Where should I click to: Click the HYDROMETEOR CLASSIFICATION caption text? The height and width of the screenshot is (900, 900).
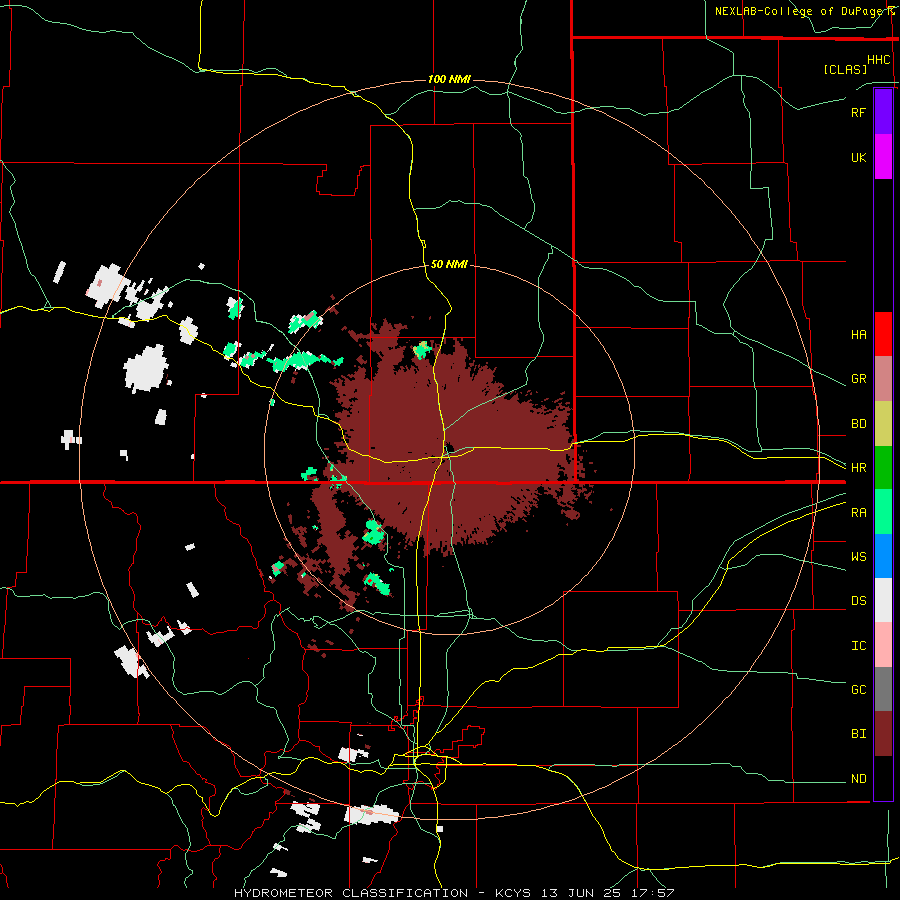click(x=351, y=893)
